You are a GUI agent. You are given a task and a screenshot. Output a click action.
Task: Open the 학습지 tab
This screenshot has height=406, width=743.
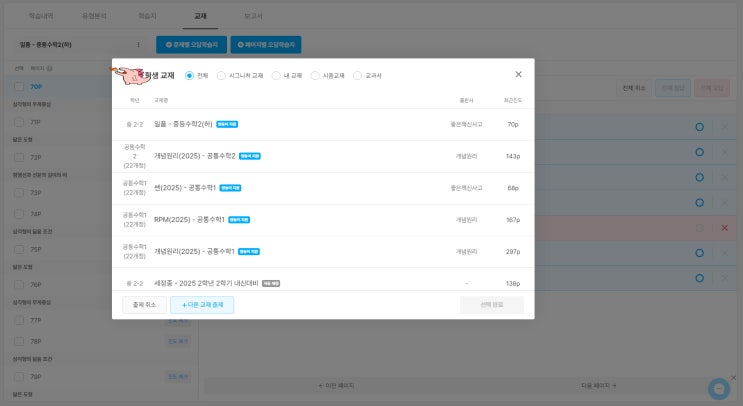pyautogui.click(x=148, y=17)
